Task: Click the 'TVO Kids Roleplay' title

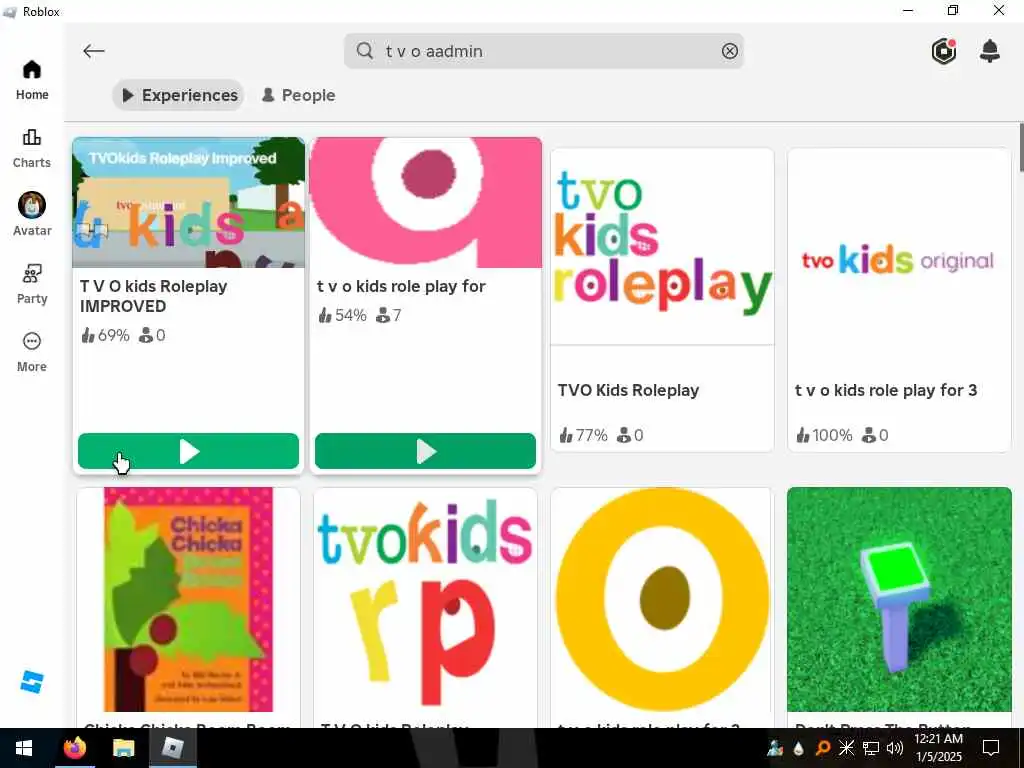Action: [628, 390]
